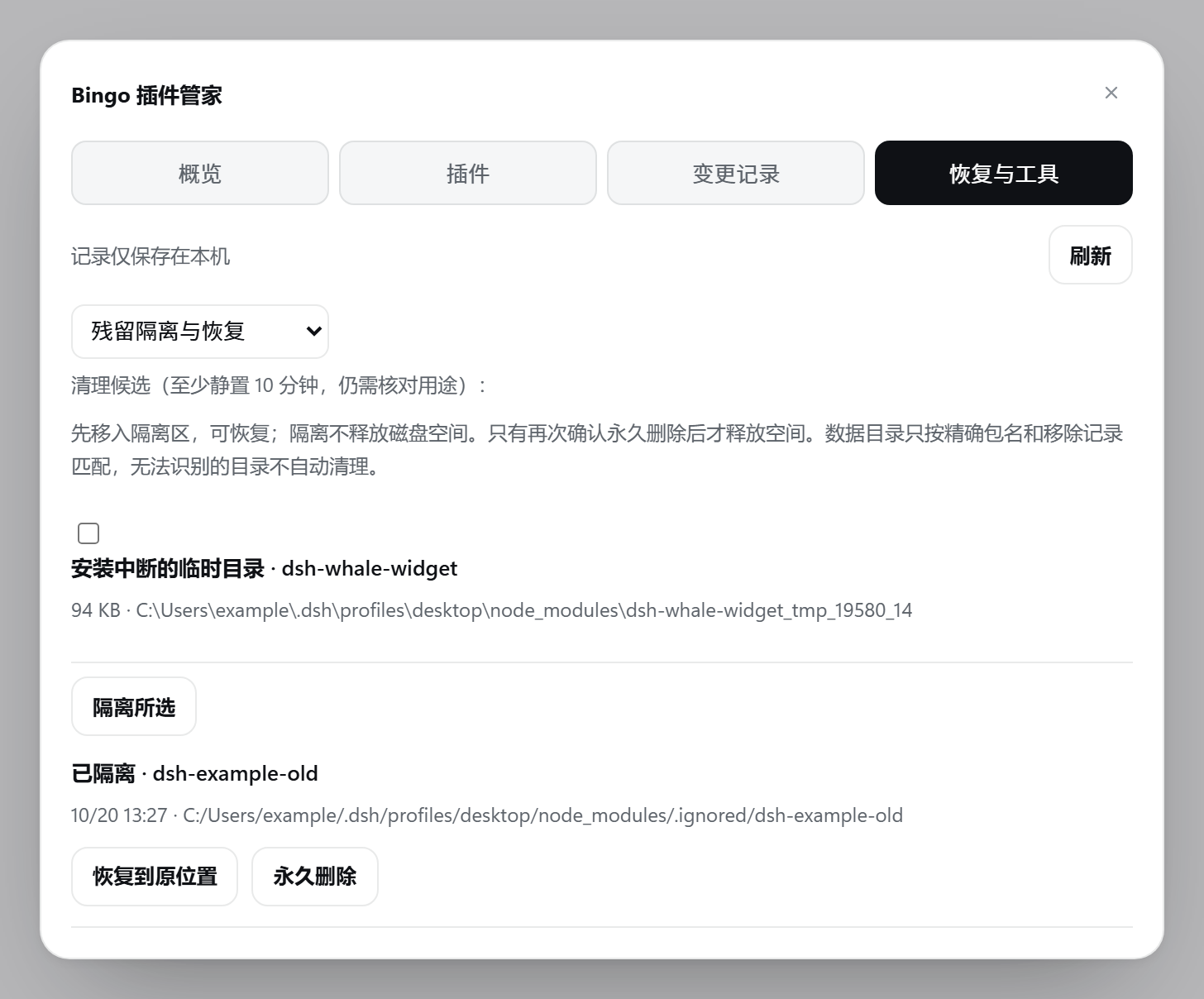Click 永久删除 for dsh-example-old
This screenshot has height=999, width=1204.
(x=315, y=877)
